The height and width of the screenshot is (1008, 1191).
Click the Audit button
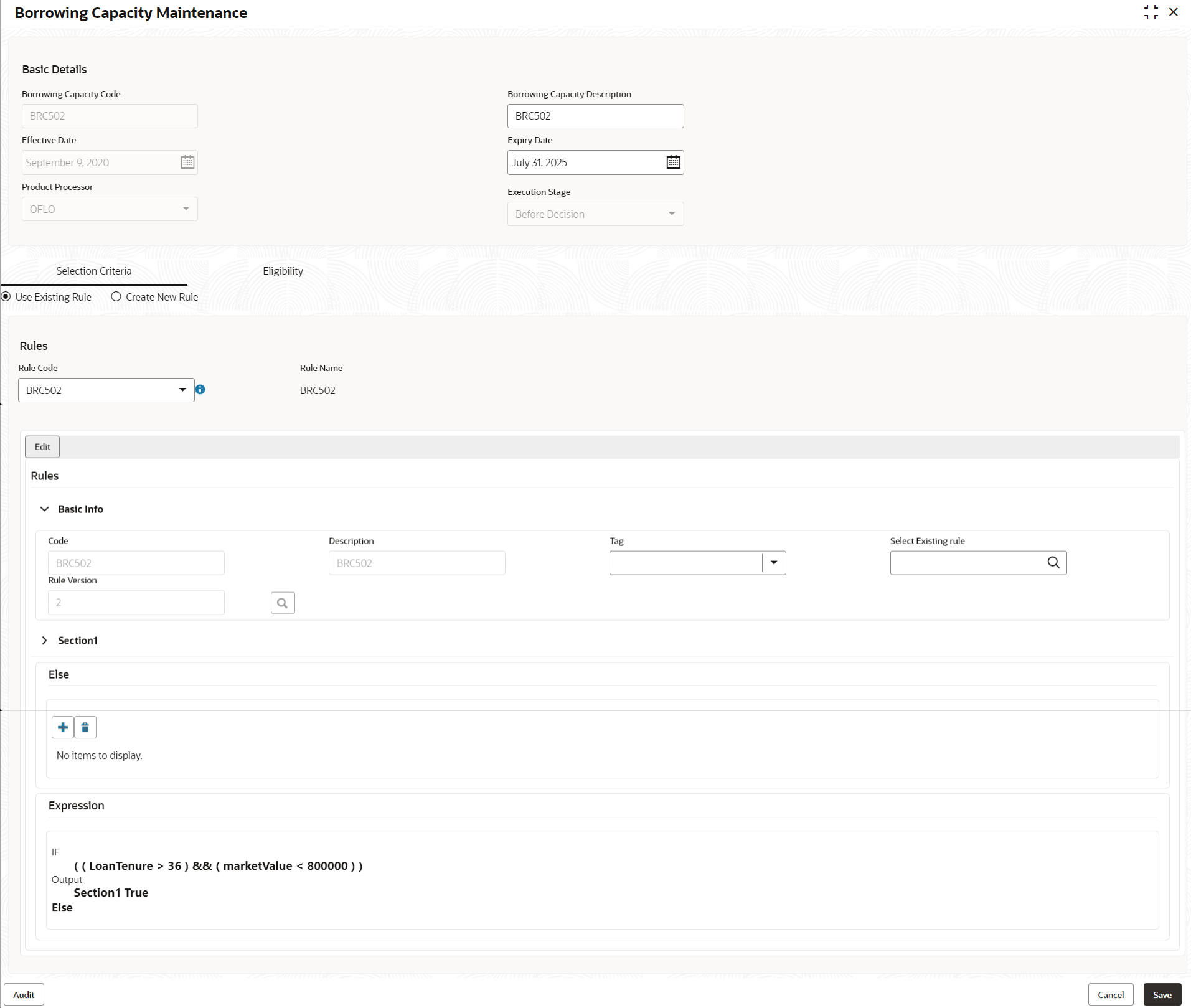tap(24, 995)
